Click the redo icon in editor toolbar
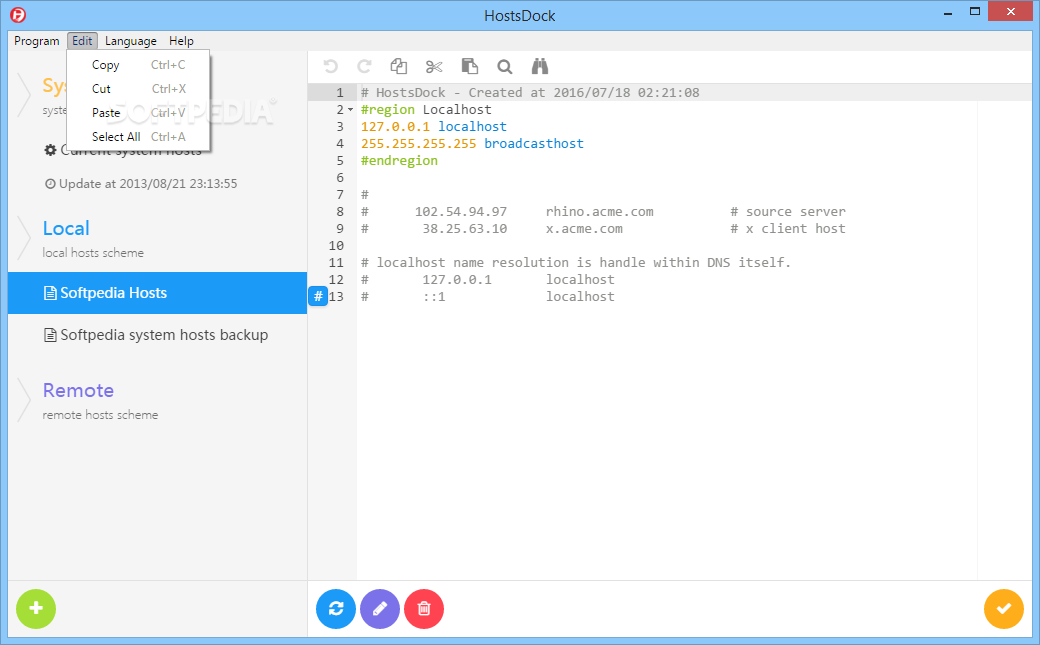 (x=364, y=66)
